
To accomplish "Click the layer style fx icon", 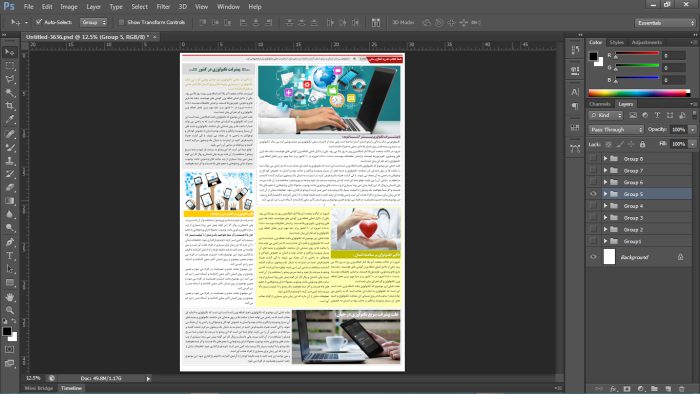I will [x=613, y=389].
